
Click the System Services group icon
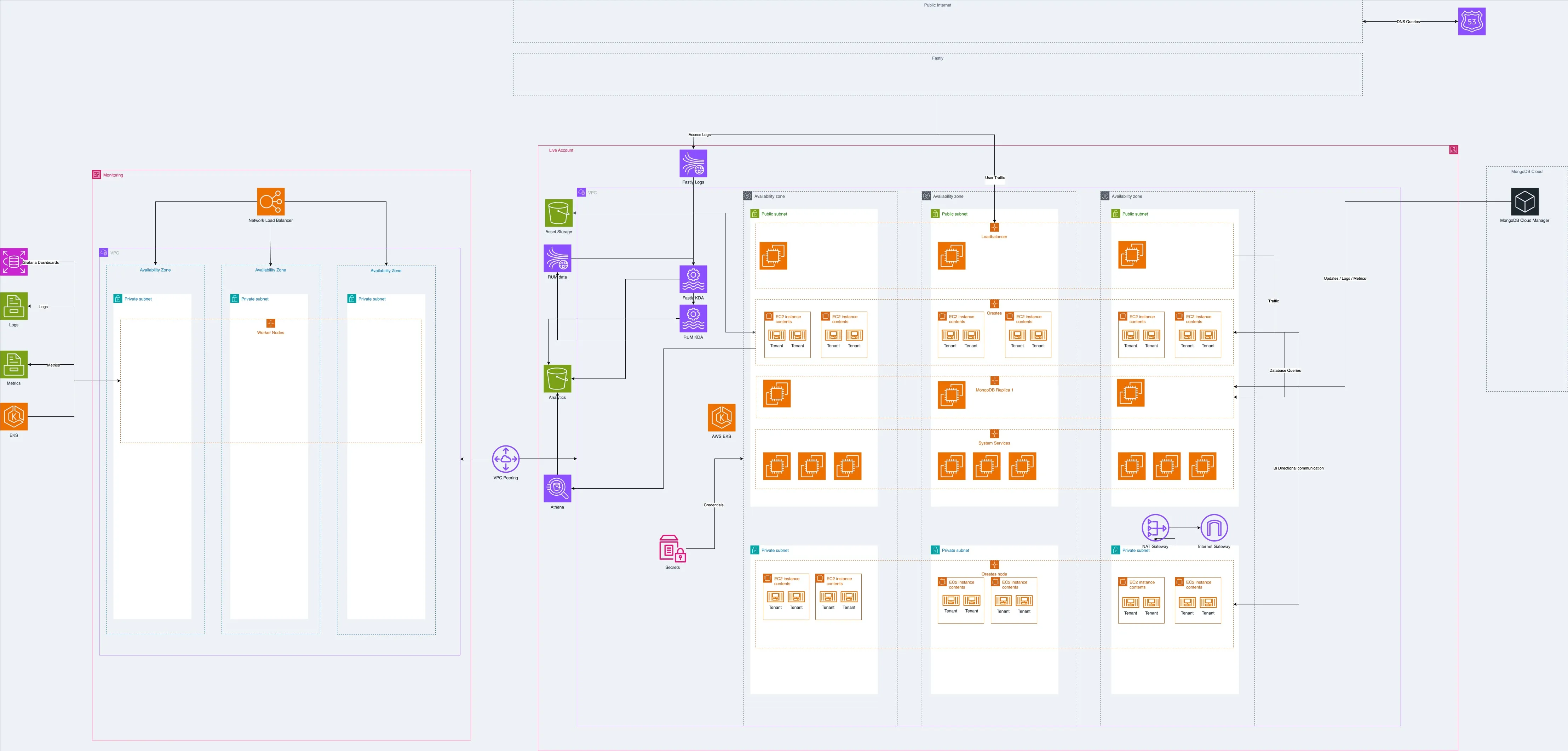[x=995, y=434]
